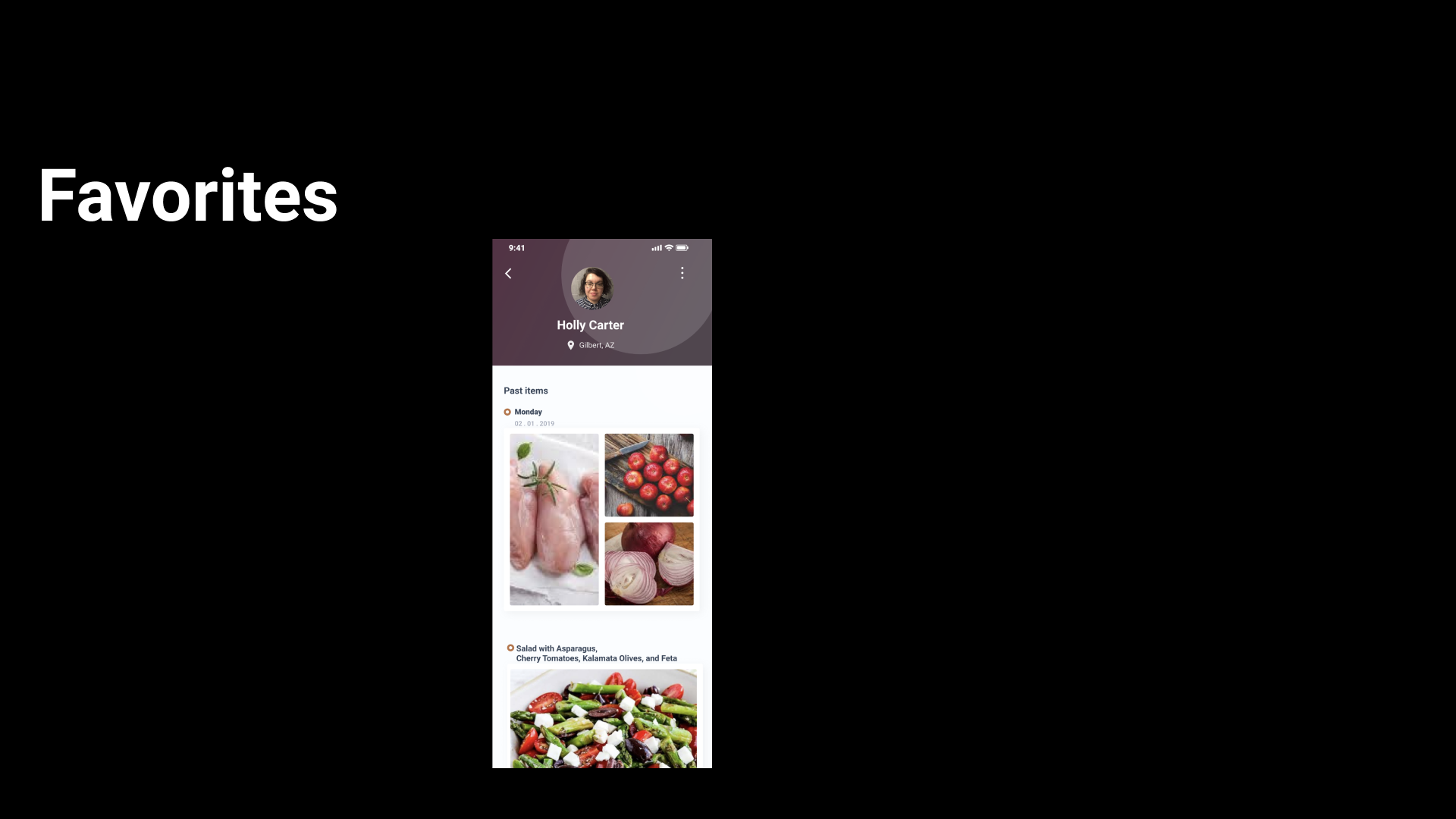
Task: Click Holly Carter's profile photo
Action: [591, 288]
